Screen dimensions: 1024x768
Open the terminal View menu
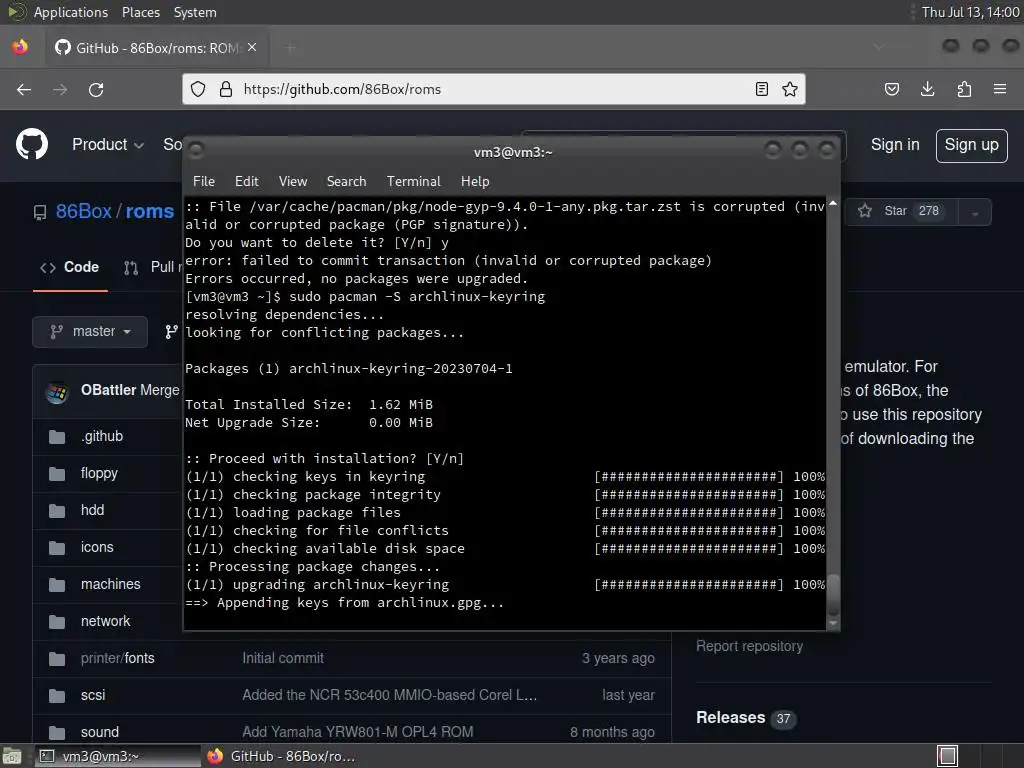click(x=293, y=181)
